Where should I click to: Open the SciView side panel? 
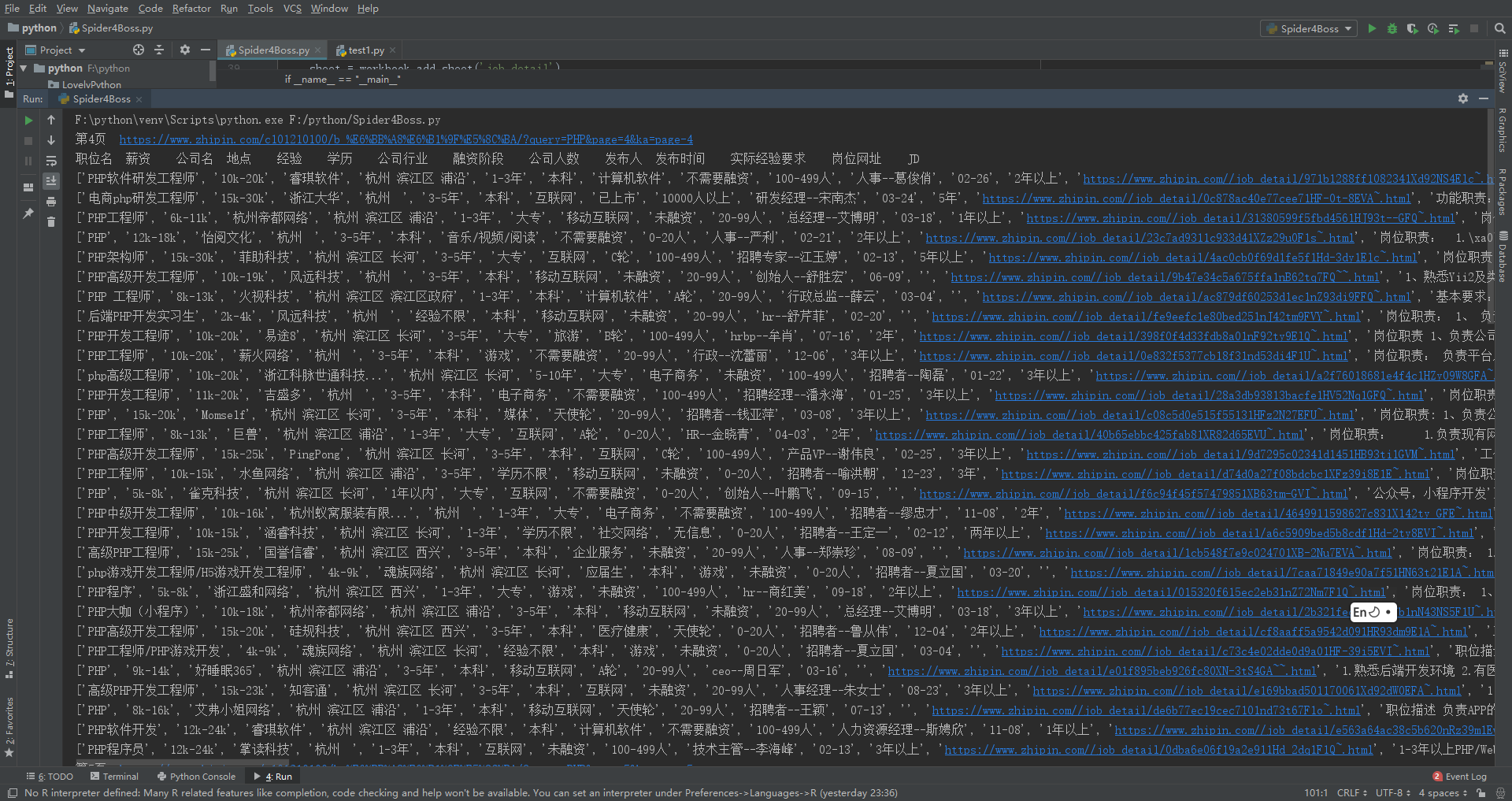(1503, 72)
